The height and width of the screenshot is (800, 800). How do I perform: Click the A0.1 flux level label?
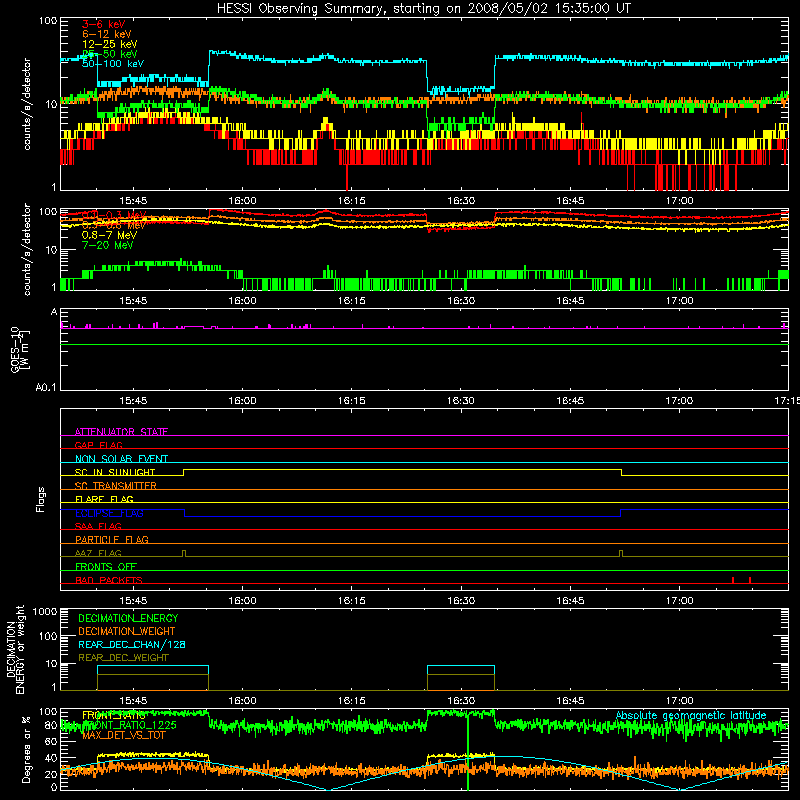coord(46,388)
